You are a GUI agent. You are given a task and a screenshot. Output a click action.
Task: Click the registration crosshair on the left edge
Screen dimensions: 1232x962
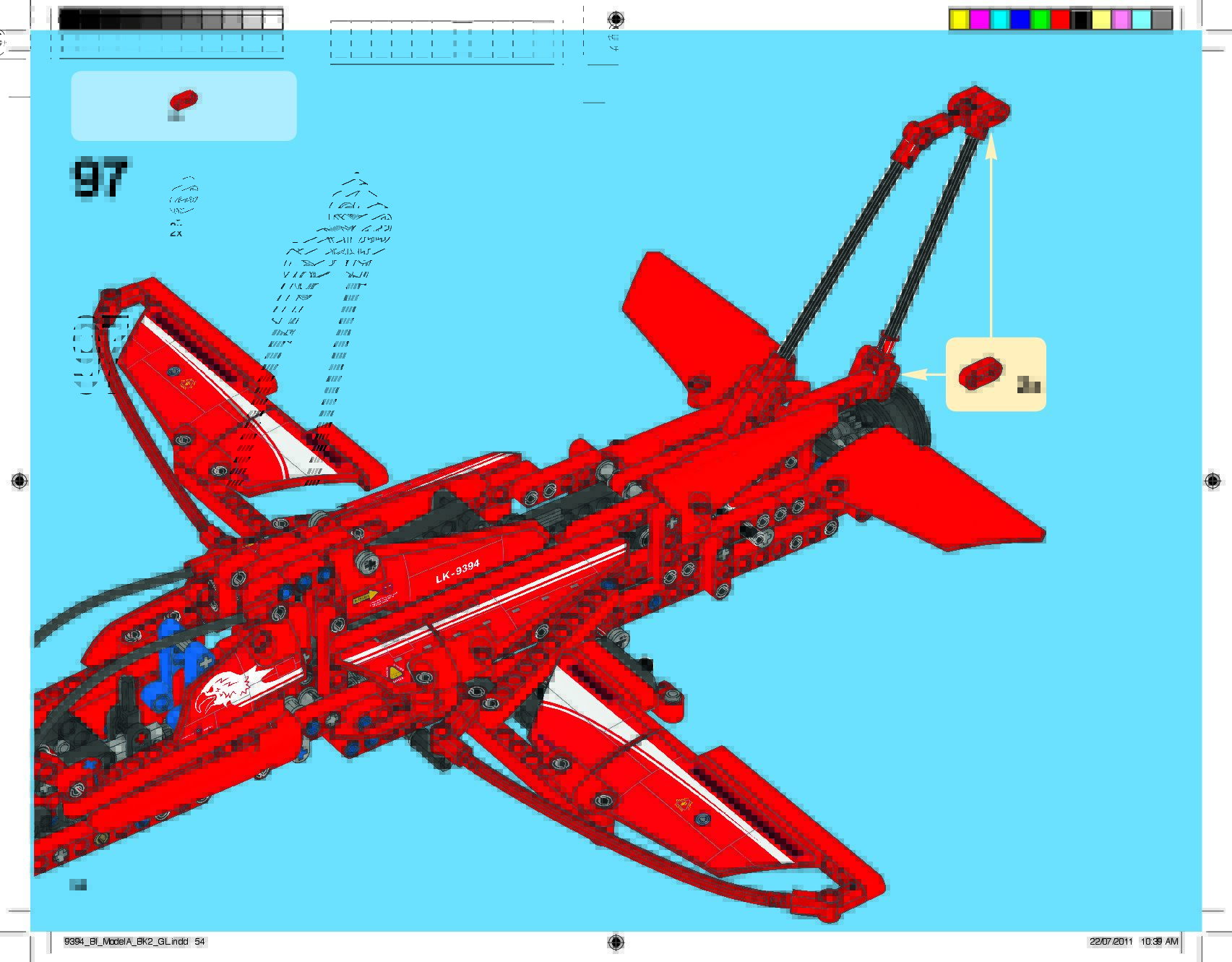(20, 481)
